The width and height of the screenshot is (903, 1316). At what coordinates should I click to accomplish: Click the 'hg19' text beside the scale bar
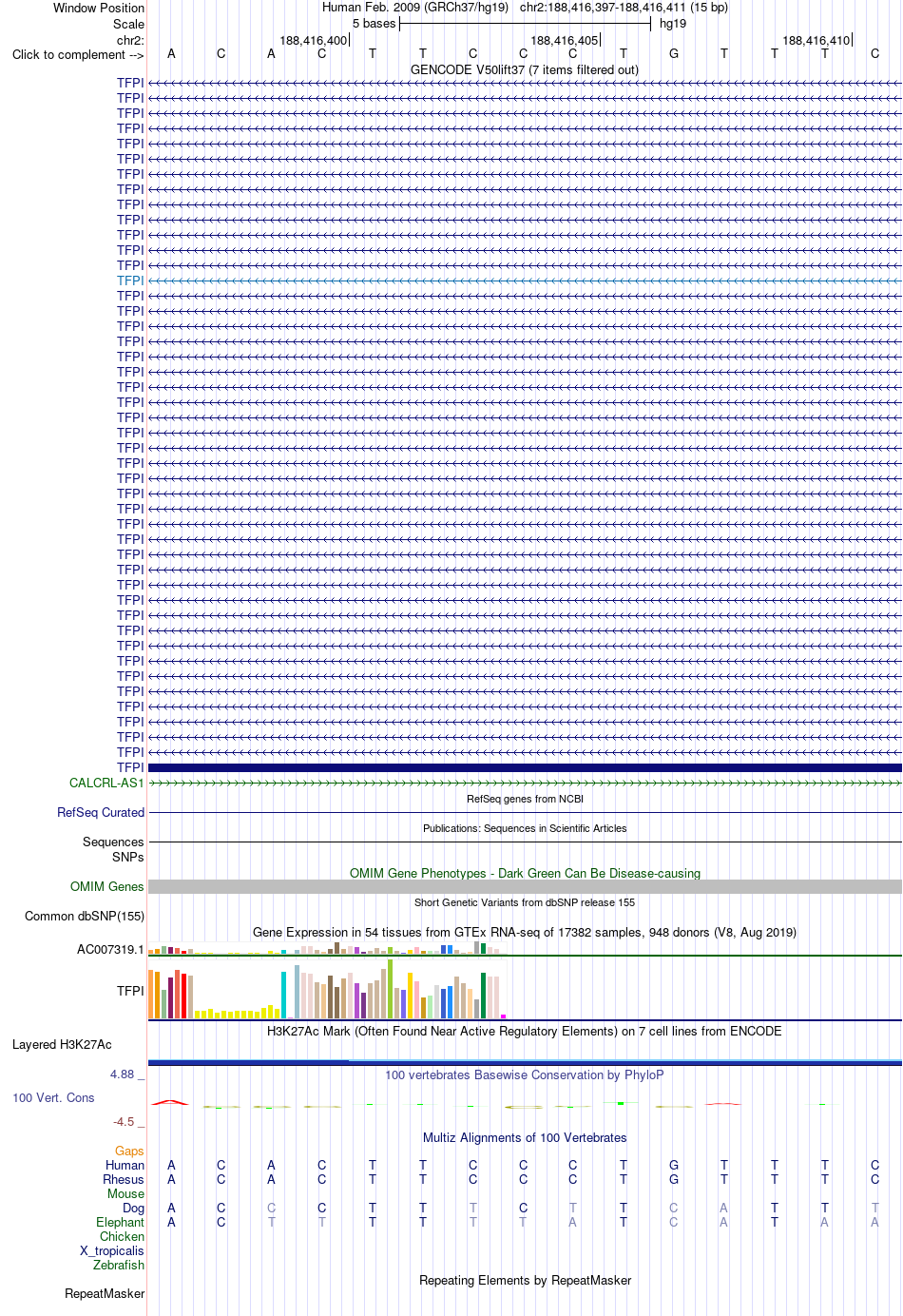[x=673, y=24]
